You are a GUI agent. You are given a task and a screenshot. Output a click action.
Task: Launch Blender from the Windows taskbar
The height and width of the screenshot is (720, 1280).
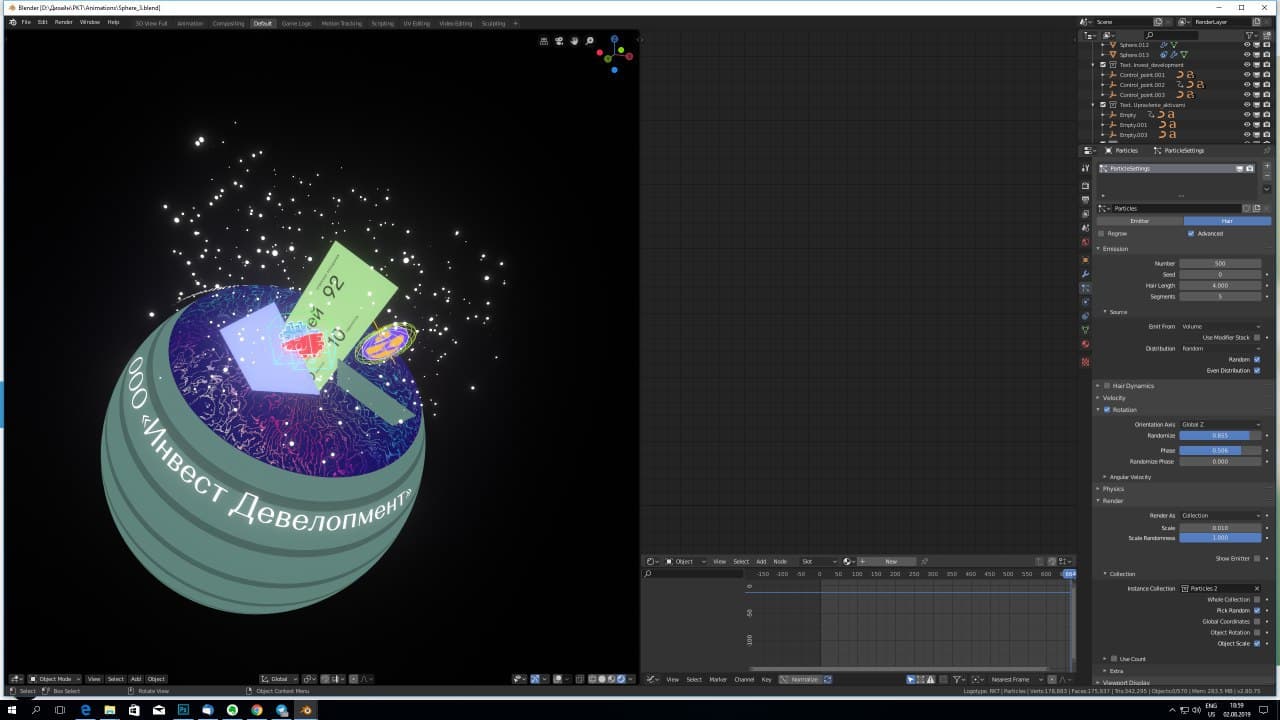(x=305, y=711)
